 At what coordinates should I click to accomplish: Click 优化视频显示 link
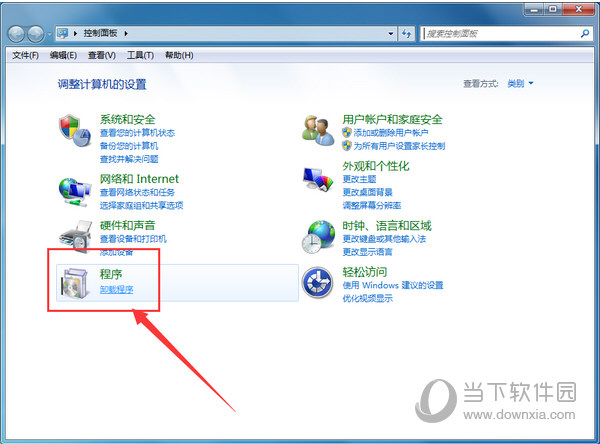click(368, 298)
